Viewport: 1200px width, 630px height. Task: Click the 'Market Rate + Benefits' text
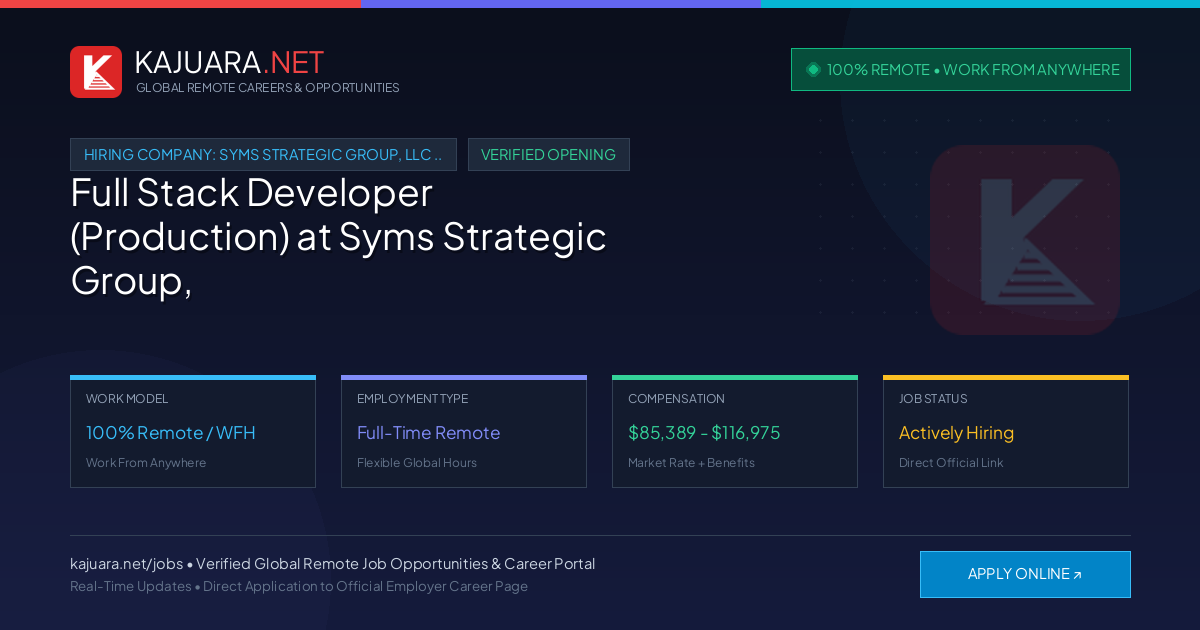pyautogui.click(x=691, y=463)
